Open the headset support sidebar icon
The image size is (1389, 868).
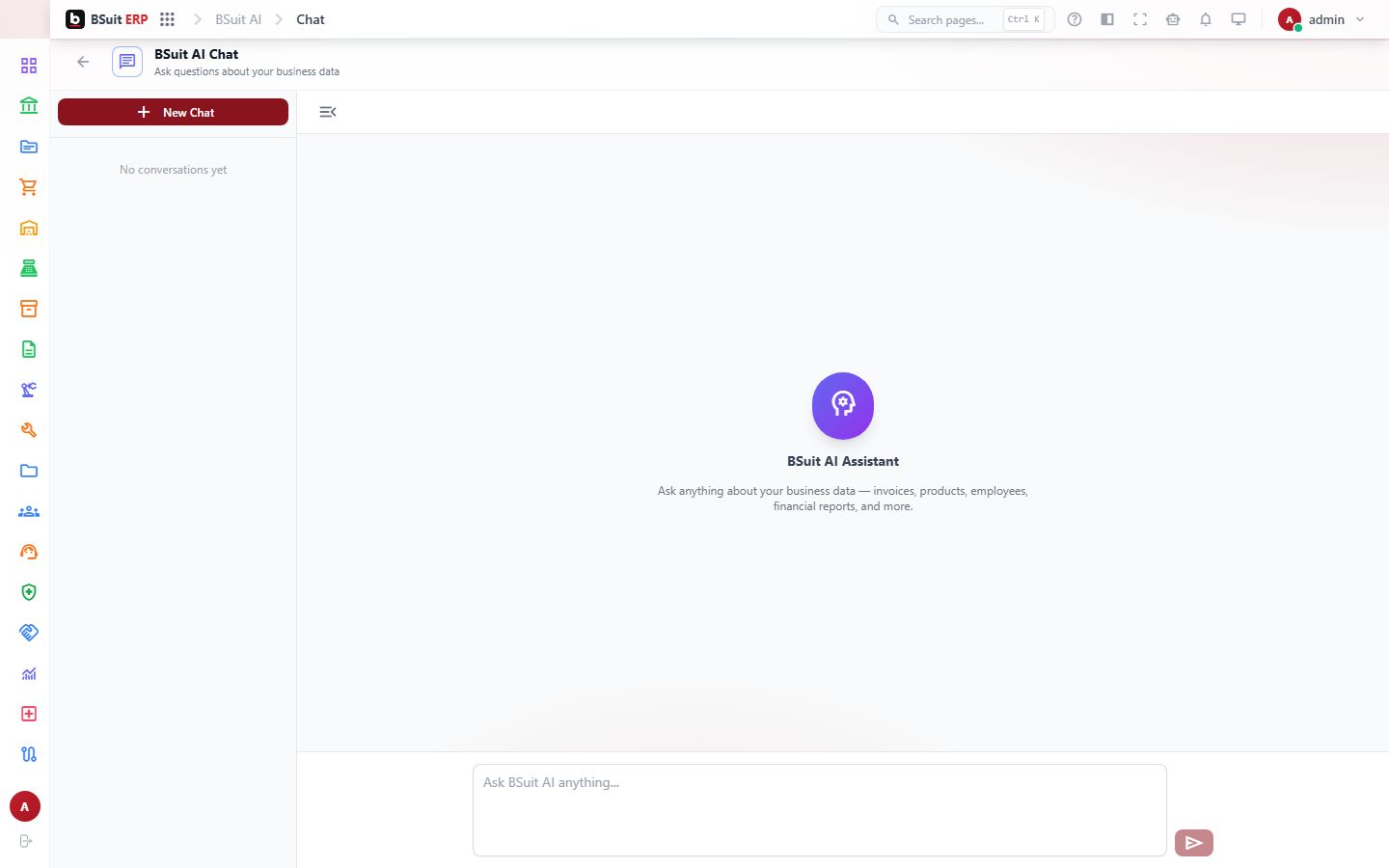pos(29,552)
